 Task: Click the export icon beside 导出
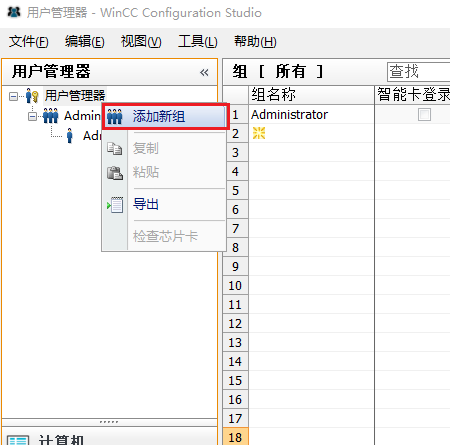tap(115, 205)
